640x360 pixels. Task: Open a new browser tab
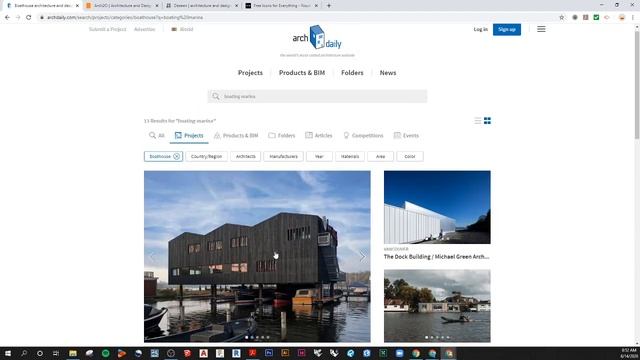coord(329,6)
